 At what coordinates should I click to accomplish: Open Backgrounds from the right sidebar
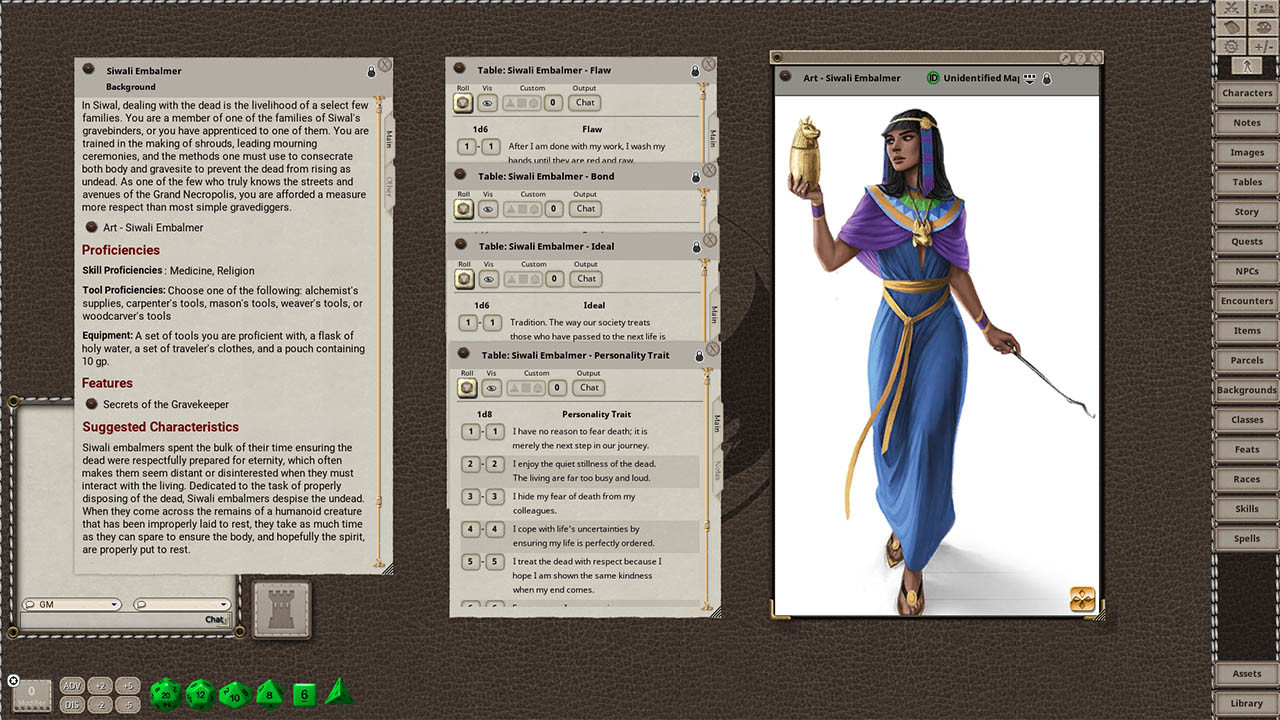tap(1246, 390)
